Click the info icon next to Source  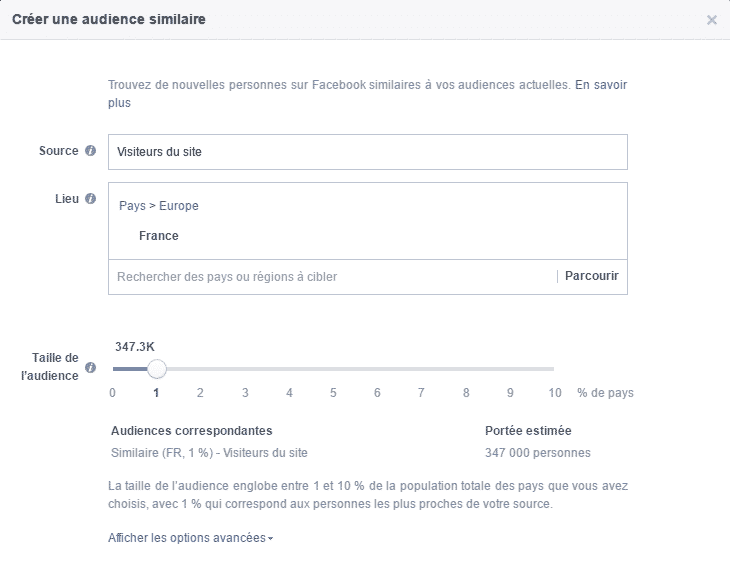click(x=91, y=151)
